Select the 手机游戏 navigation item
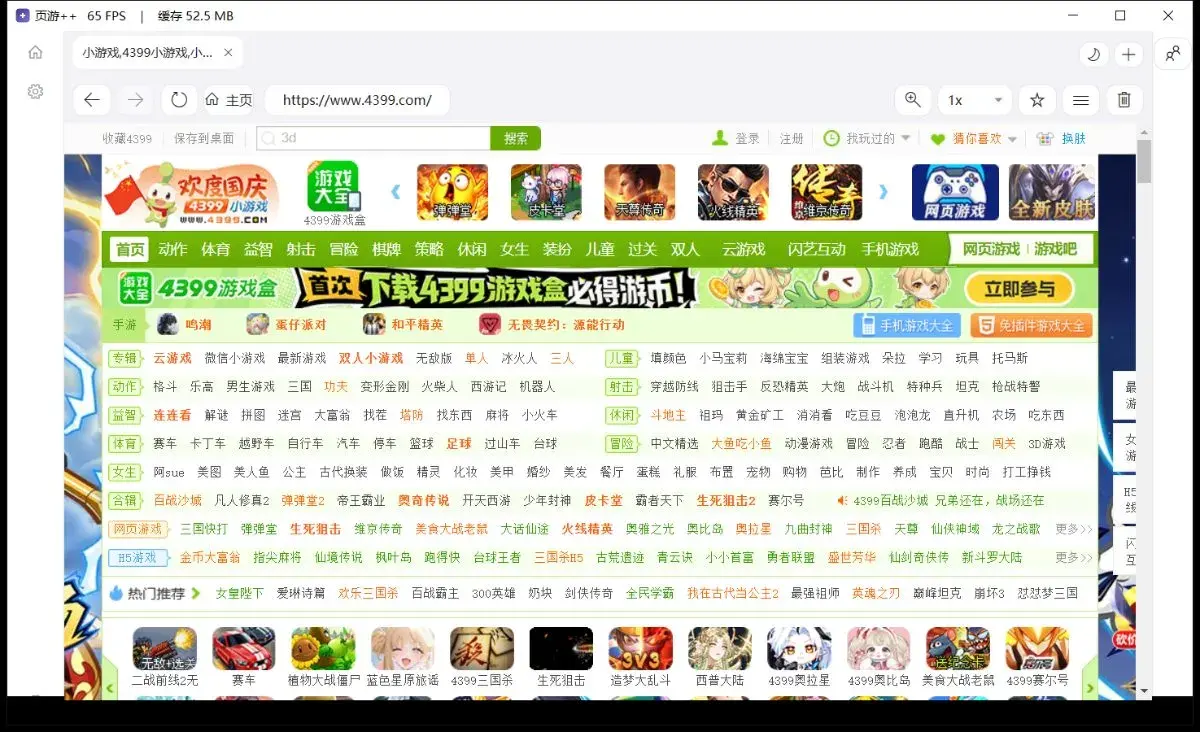The image size is (1200, 732). 890,249
